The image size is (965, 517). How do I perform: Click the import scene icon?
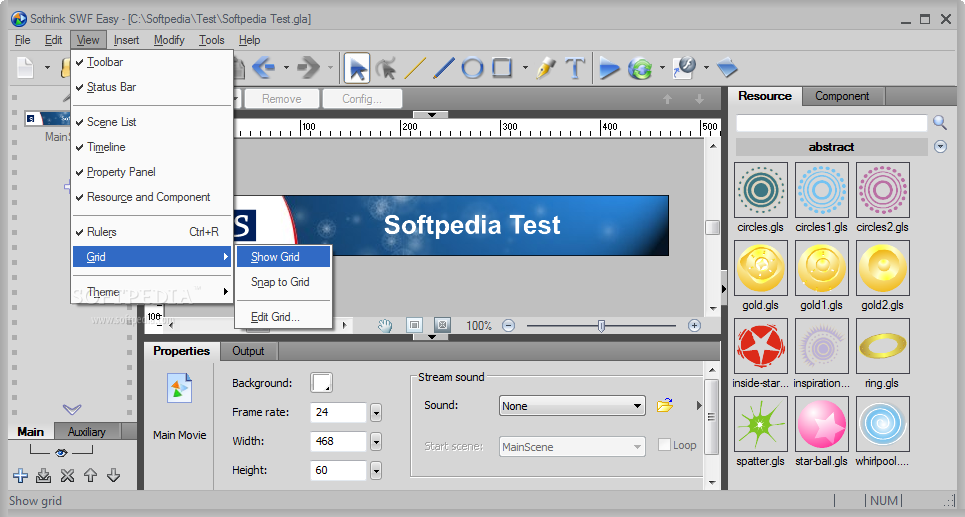(x=44, y=475)
